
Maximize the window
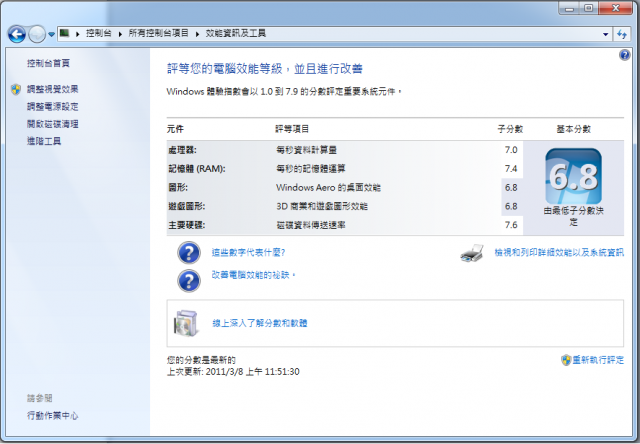coord(589,8)
